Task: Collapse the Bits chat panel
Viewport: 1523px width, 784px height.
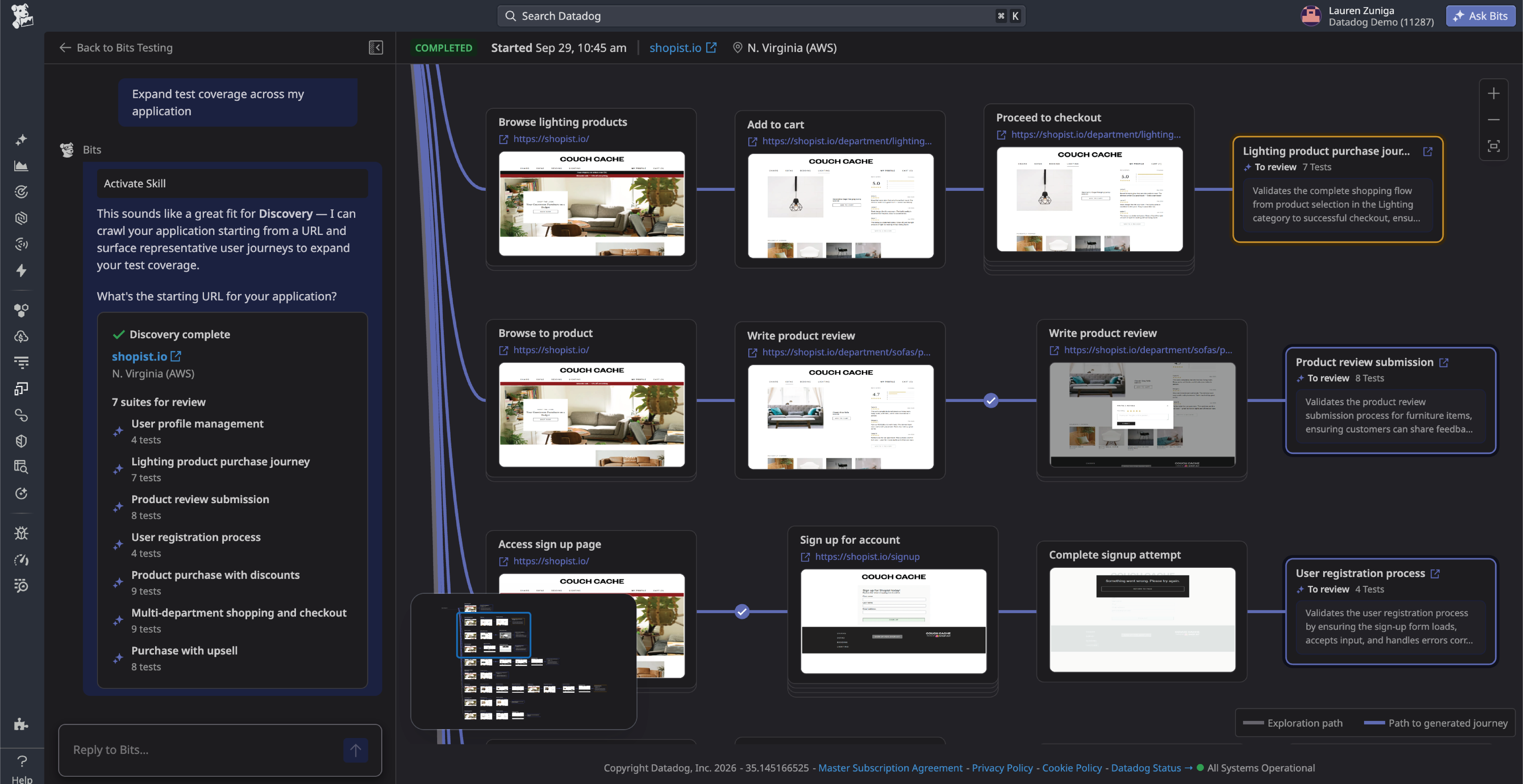Action: pos(375,47)
